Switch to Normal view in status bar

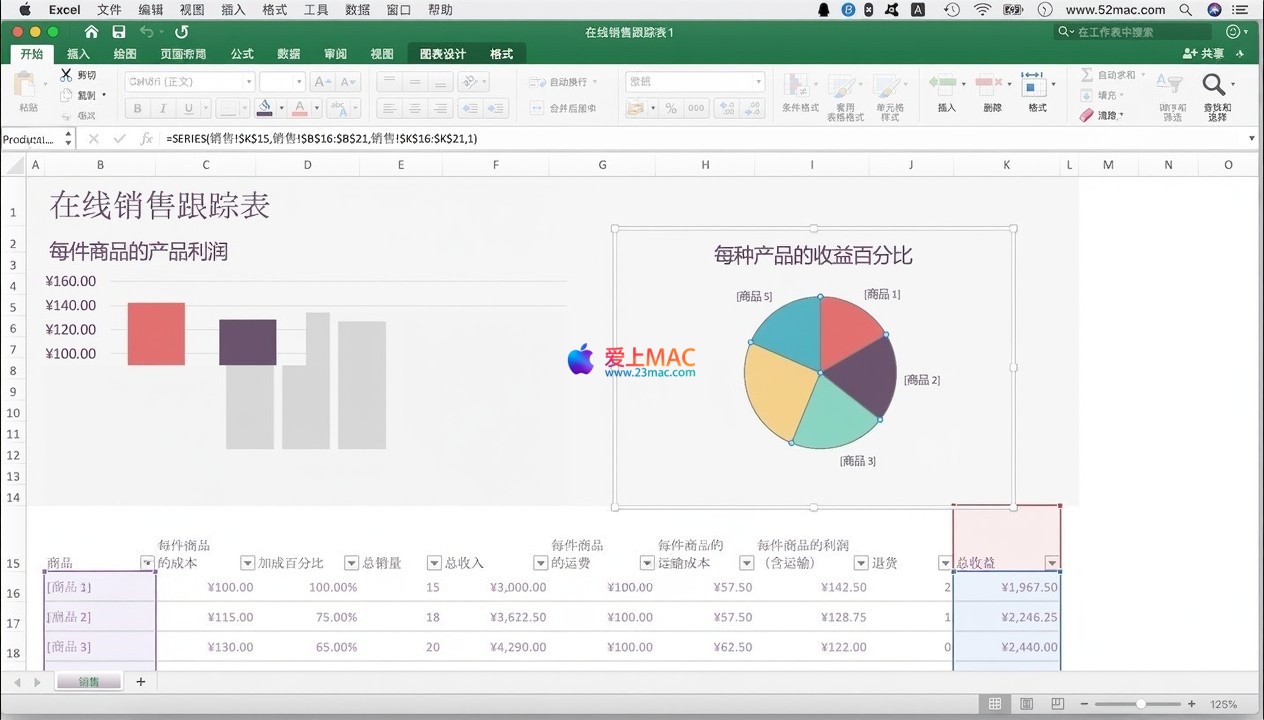click(995, 704)
